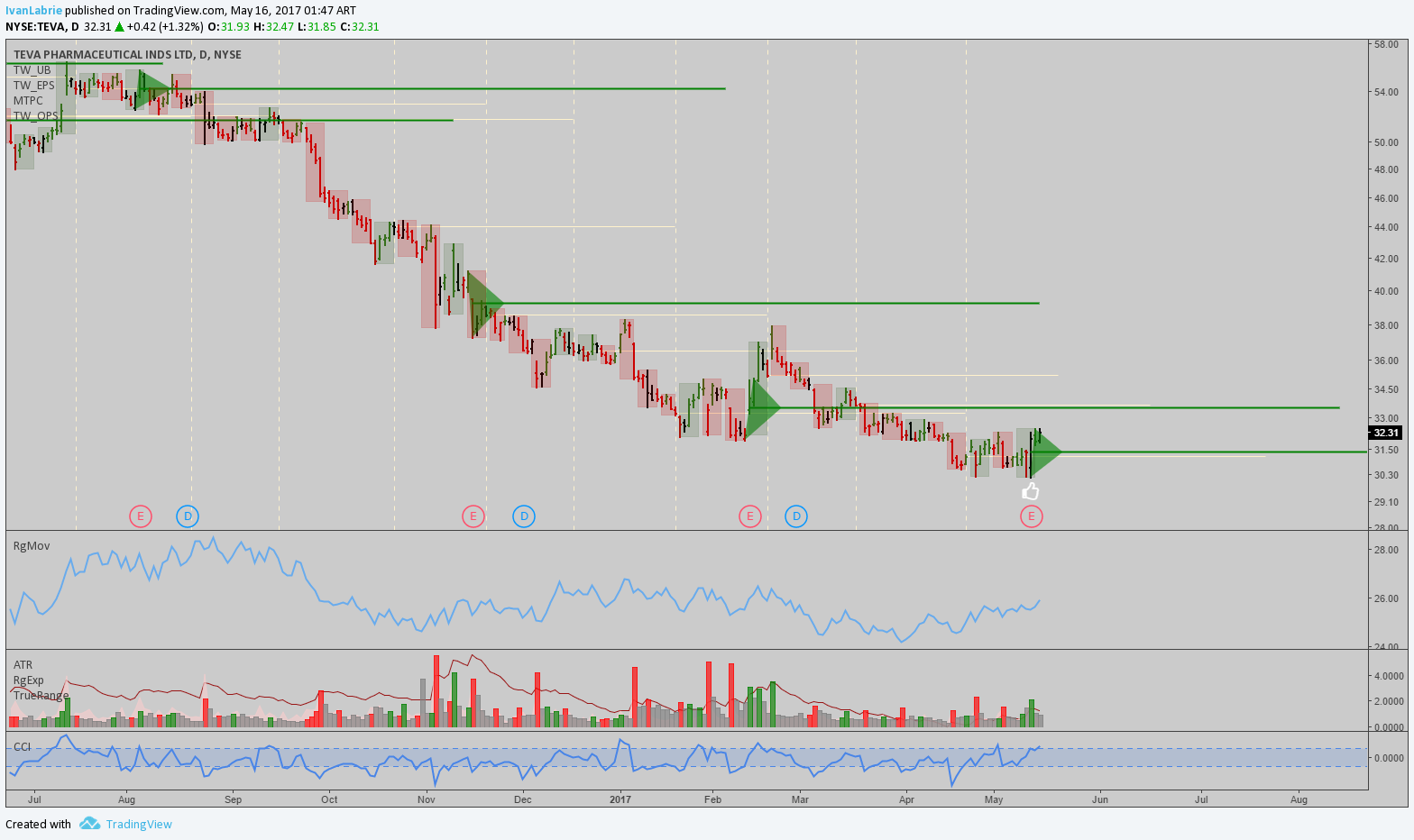
Task: Click the green triangle marker near the 39 level in November
Action: [x=484, y=304]
